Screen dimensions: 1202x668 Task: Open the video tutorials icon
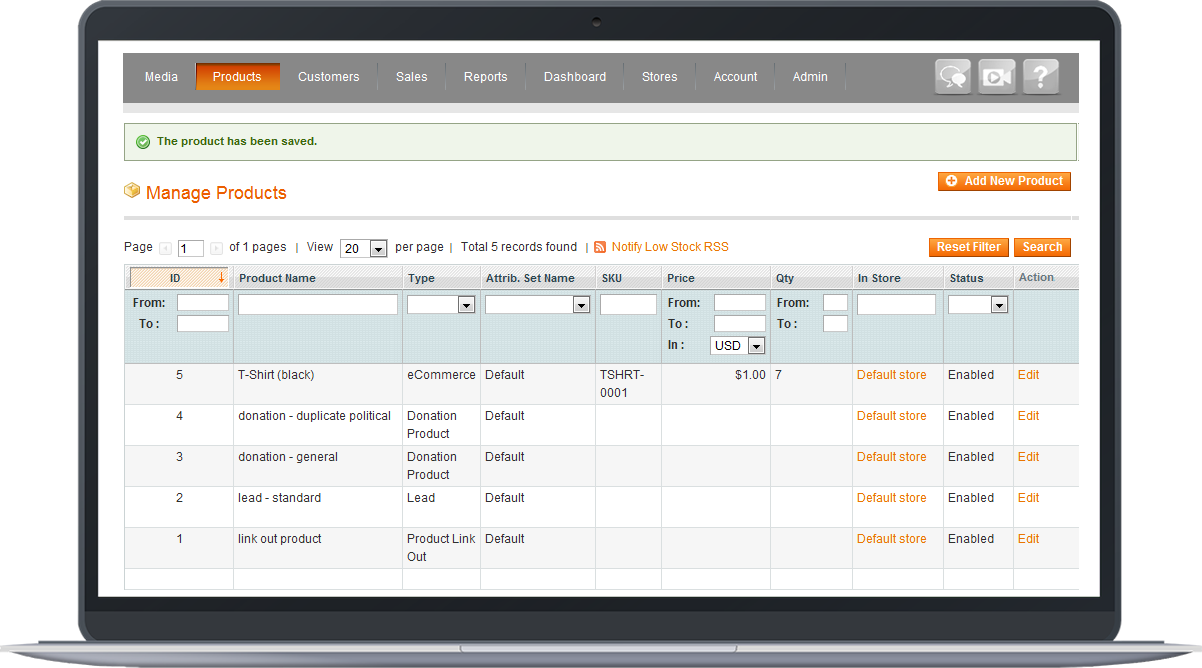[x=996, y=76]
